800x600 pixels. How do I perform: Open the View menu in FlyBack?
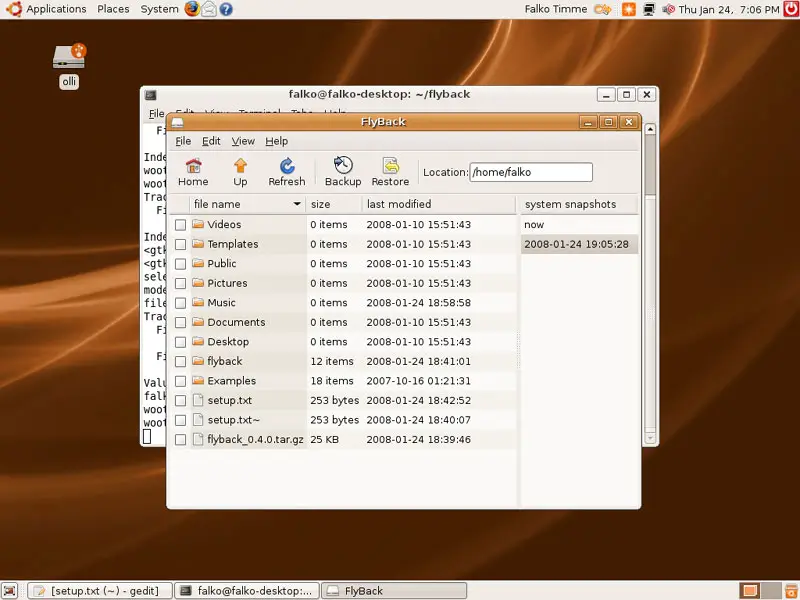(x=243, y=141)
